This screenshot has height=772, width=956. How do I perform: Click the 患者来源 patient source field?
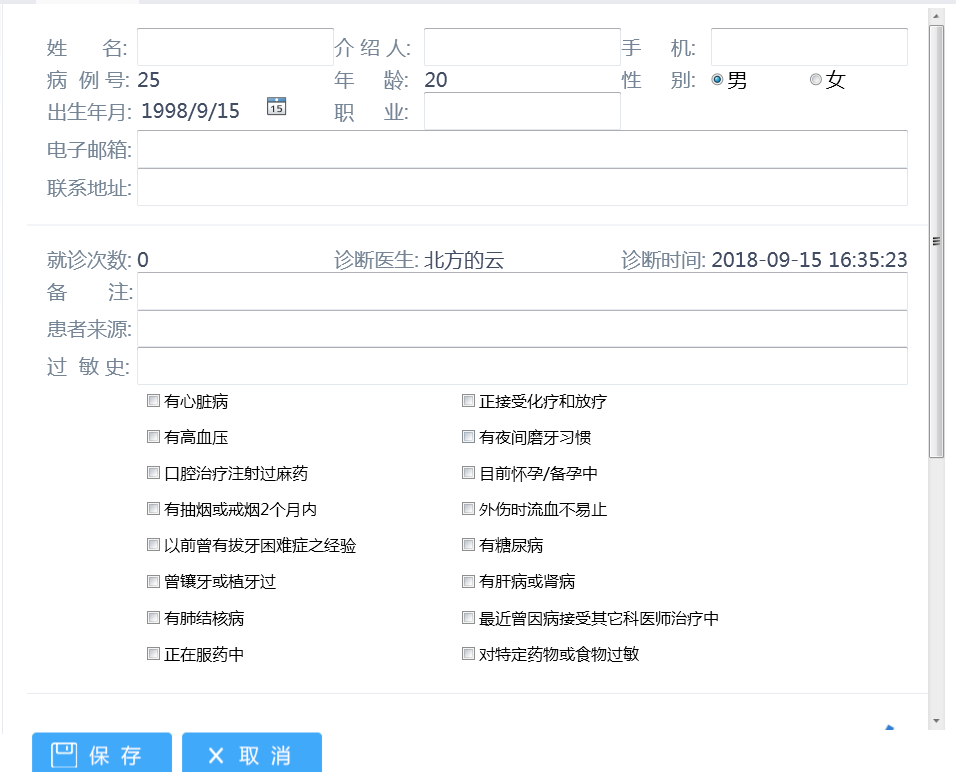click(x=522, y=329)
